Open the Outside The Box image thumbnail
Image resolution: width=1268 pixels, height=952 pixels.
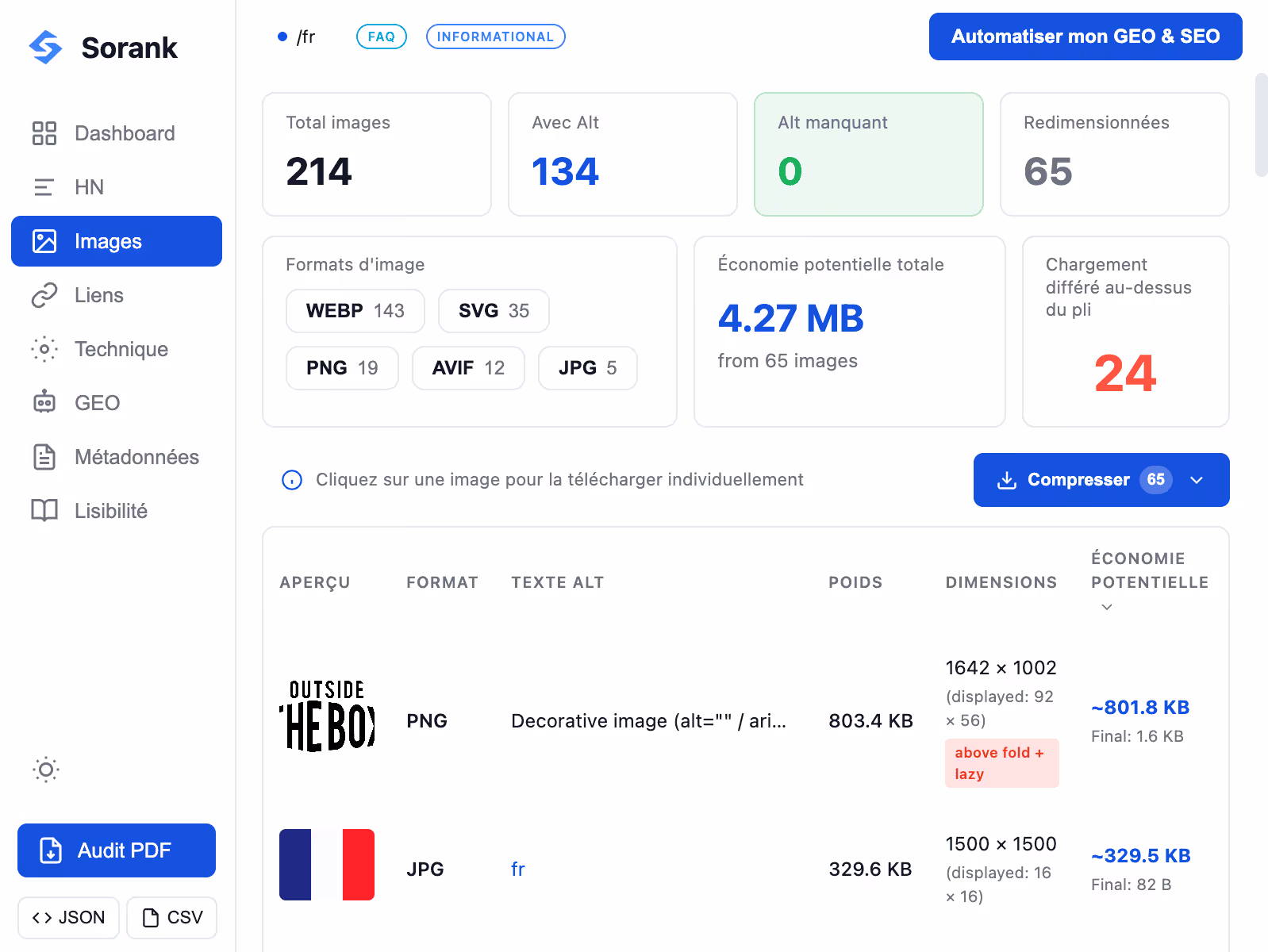327,716
